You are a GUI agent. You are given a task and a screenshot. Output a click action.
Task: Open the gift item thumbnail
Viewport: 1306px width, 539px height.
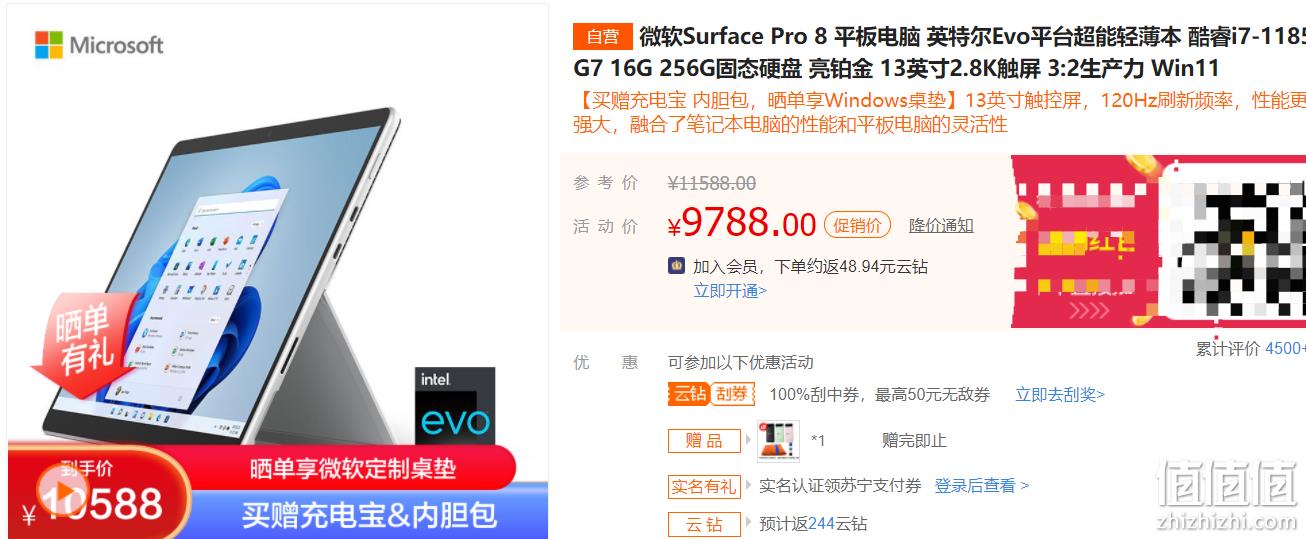pos(778,441)
